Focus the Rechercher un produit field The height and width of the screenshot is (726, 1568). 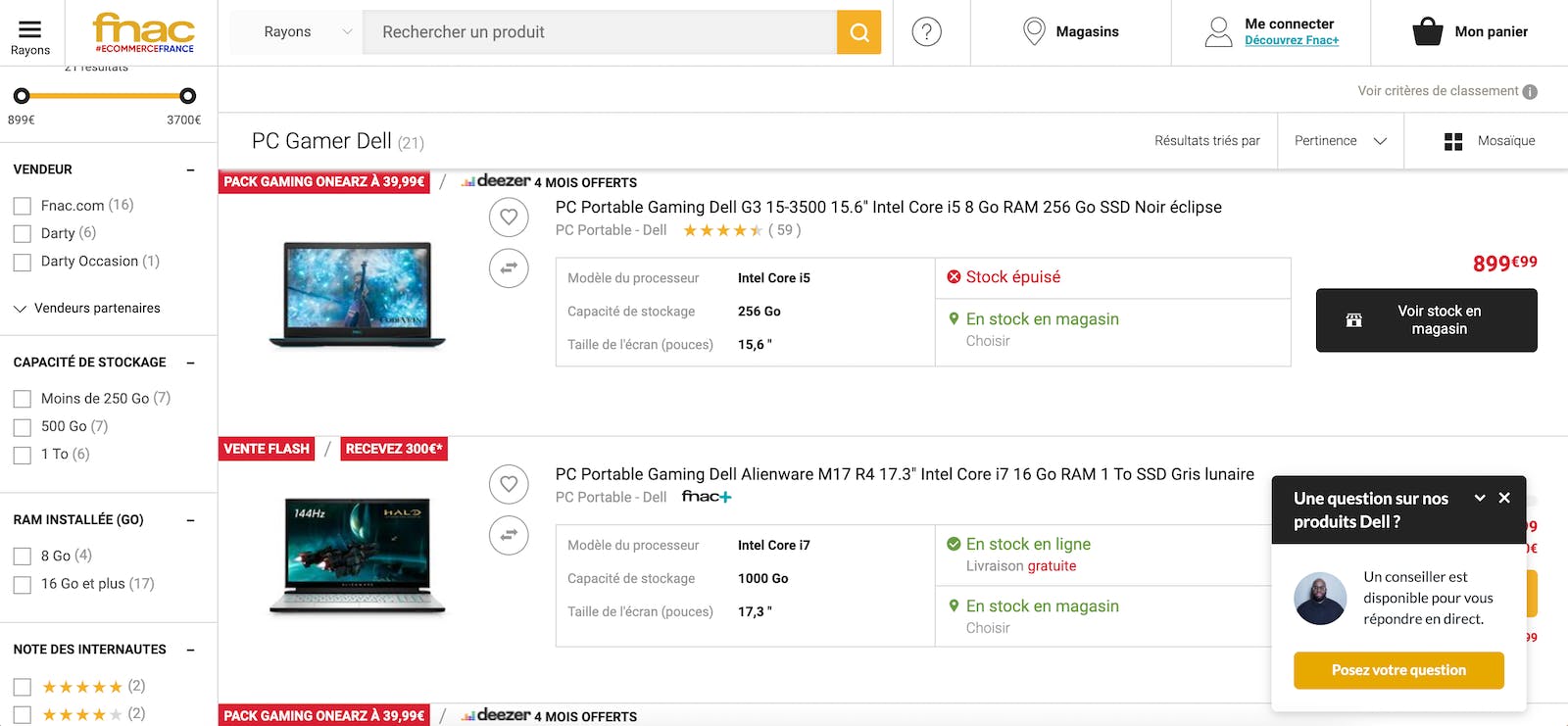click(x=600, y=32)
